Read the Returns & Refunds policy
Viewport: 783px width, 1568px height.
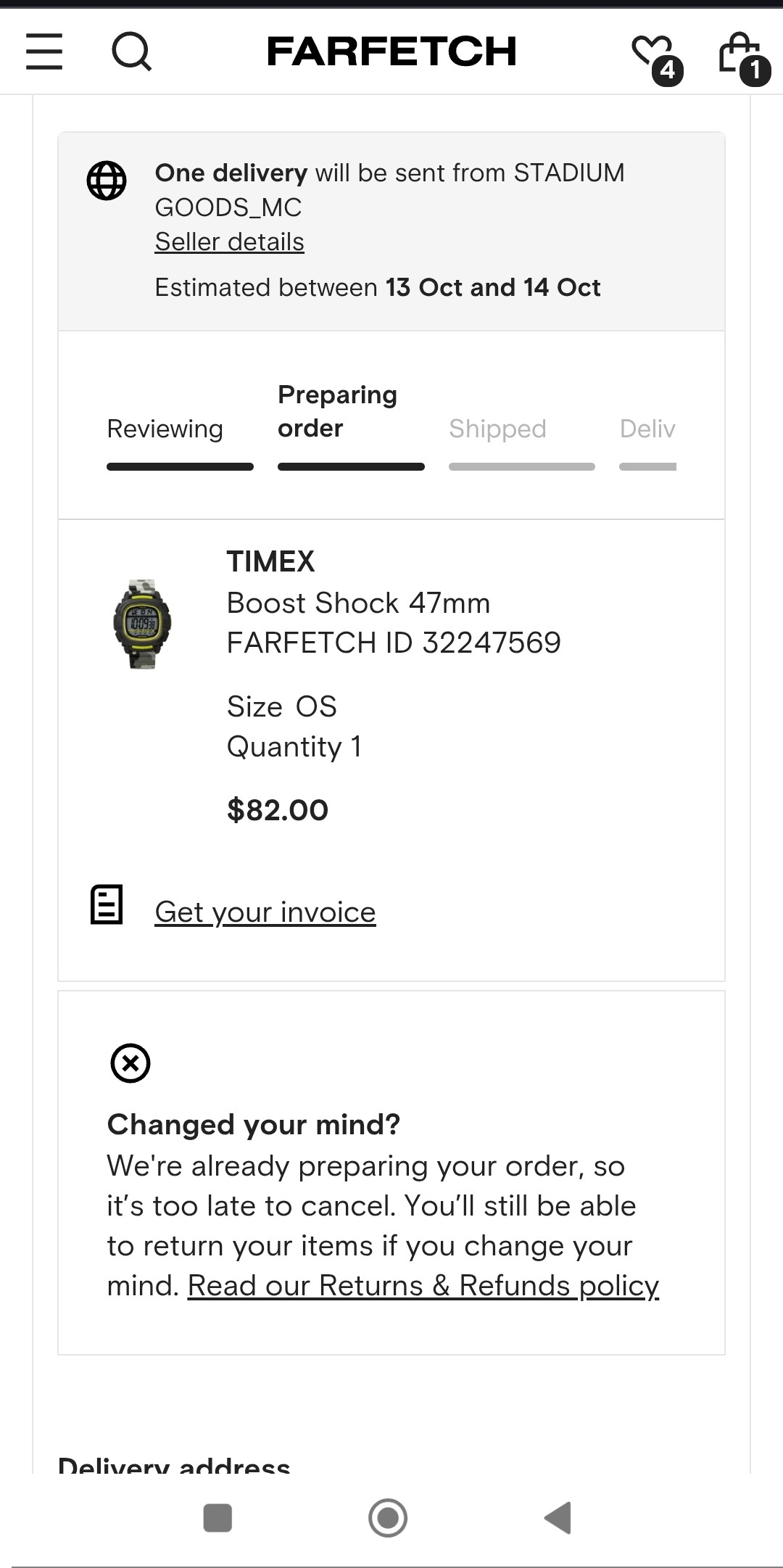pos(423,1286)
